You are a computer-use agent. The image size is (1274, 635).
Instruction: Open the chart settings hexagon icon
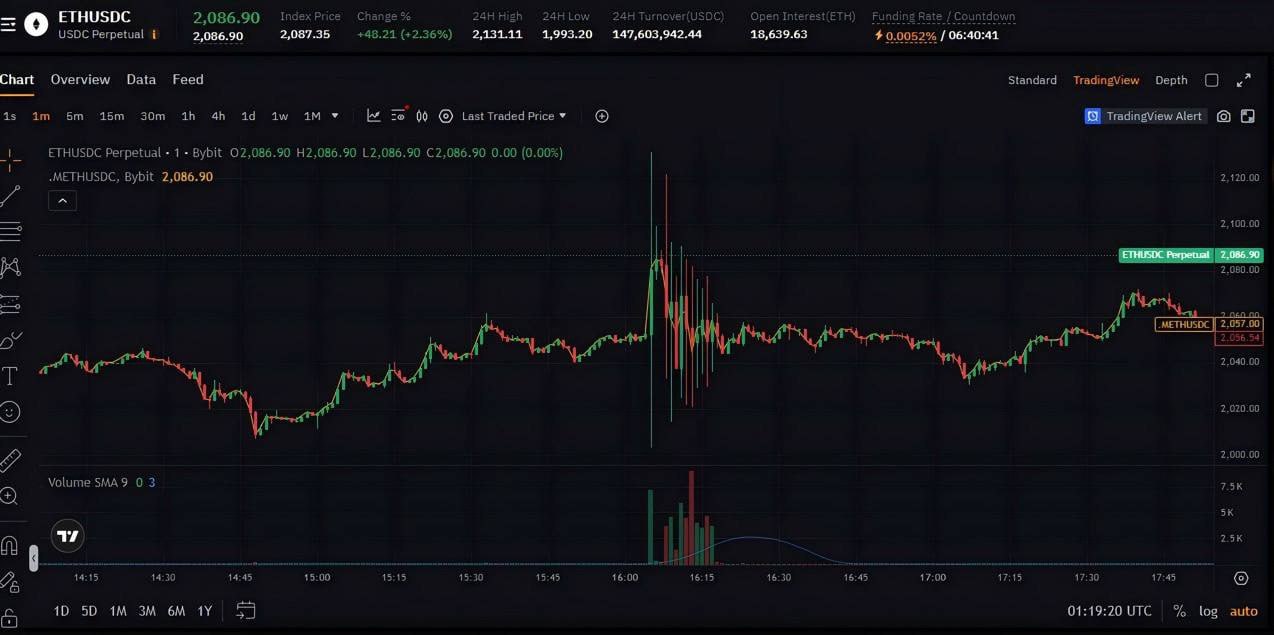pos(446,116)
